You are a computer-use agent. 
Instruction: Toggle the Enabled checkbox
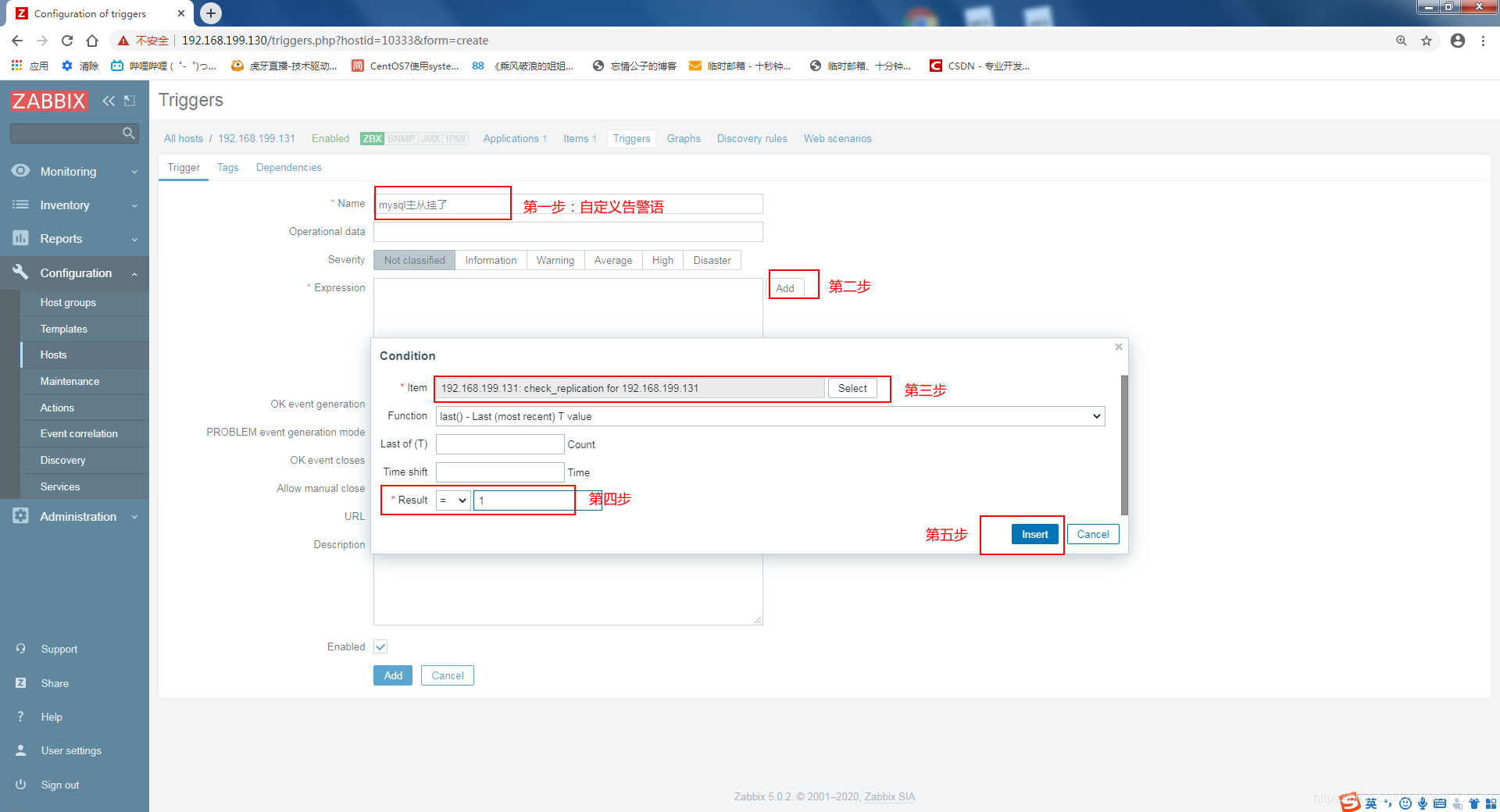380,646
